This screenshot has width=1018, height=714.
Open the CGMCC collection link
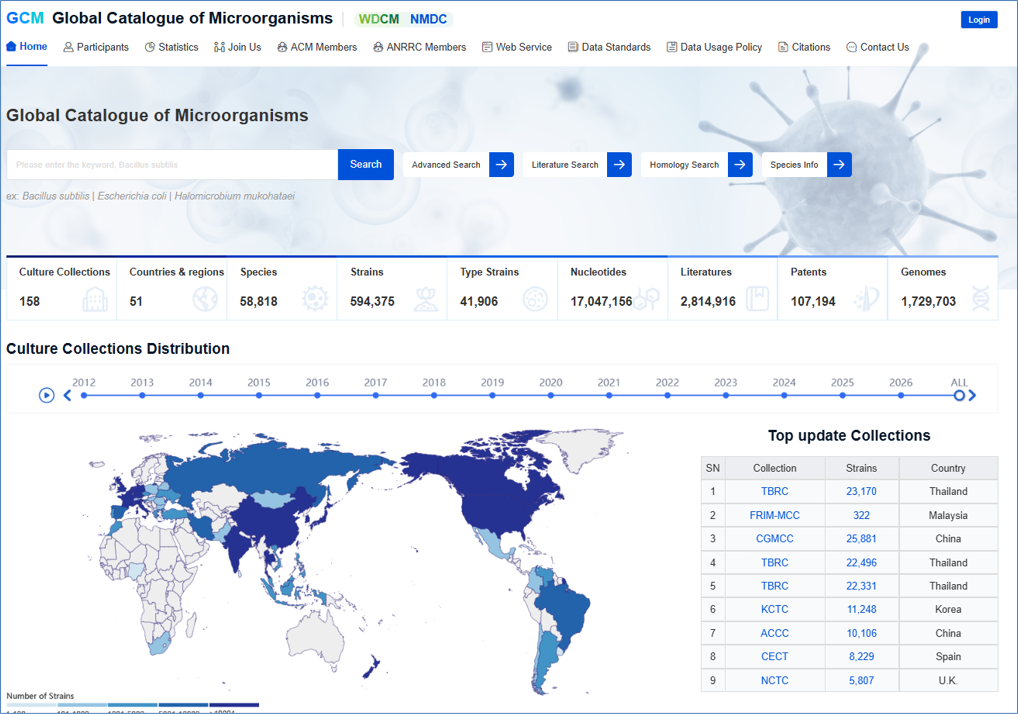click(x=775, y=539)
